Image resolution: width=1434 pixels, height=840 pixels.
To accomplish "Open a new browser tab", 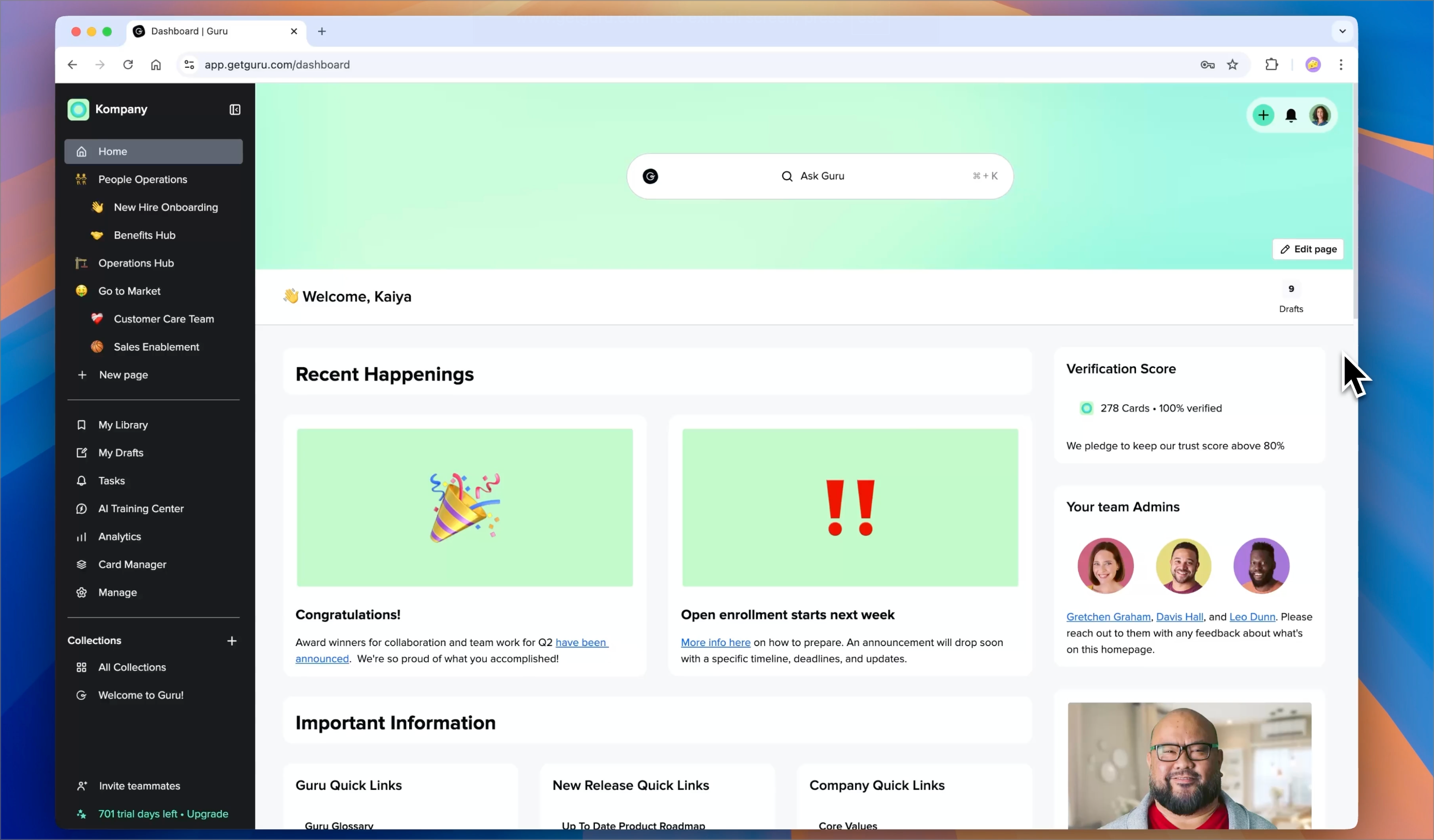I will click(x=322, y=32).
